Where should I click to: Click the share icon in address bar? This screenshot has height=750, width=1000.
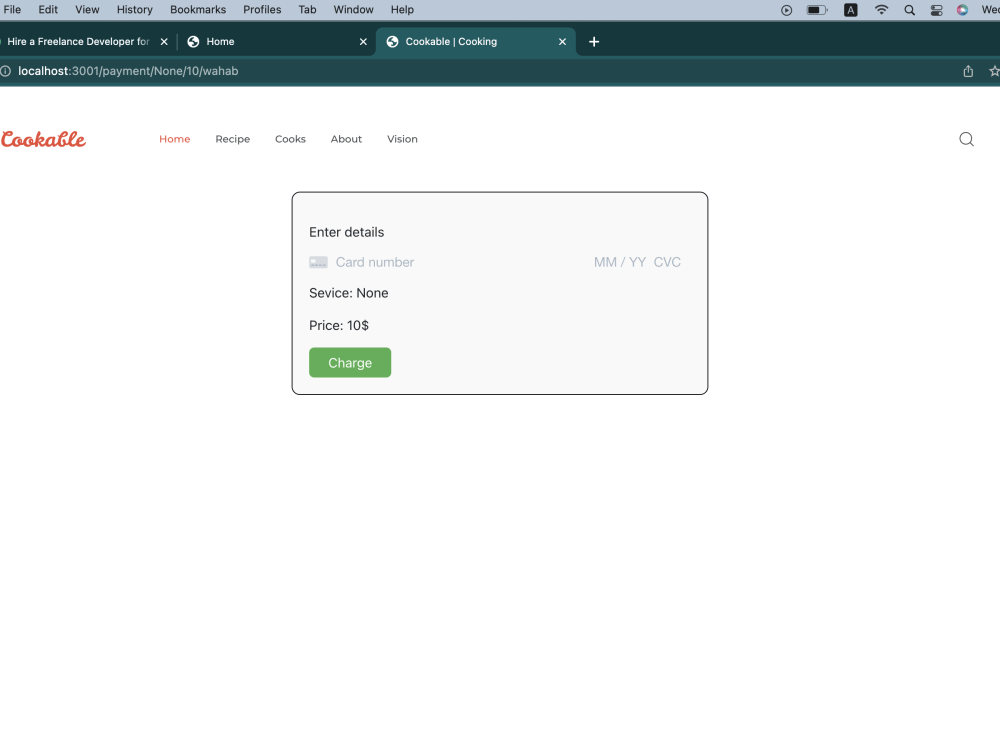[968, 71]
